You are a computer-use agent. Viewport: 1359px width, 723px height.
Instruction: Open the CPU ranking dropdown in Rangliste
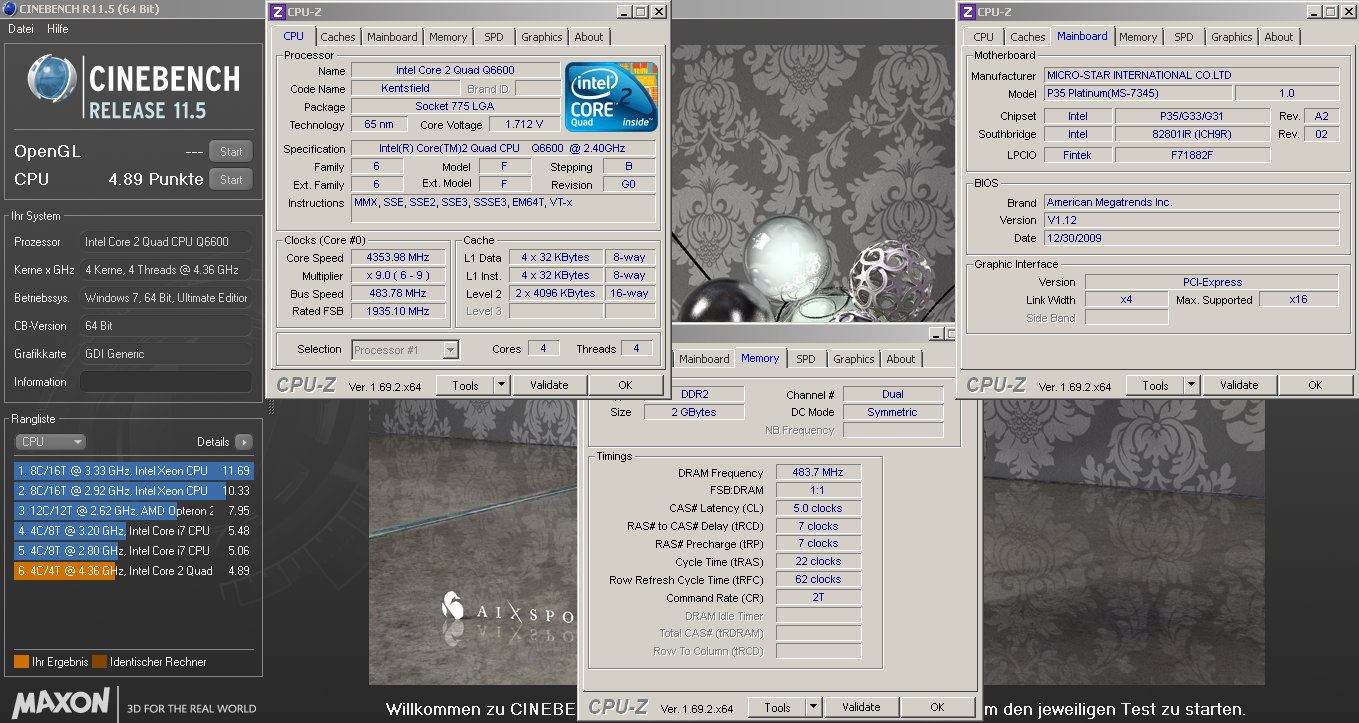coord(50,441)
